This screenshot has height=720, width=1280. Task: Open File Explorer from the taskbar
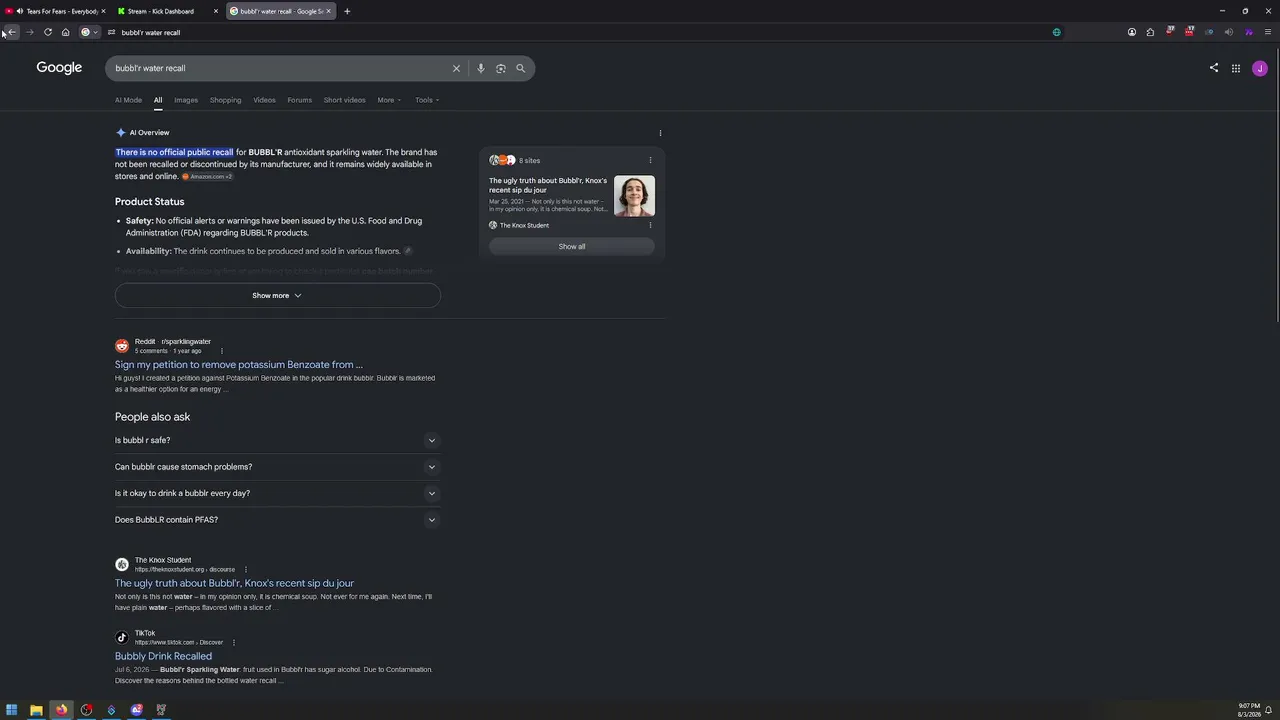[36, 710]
